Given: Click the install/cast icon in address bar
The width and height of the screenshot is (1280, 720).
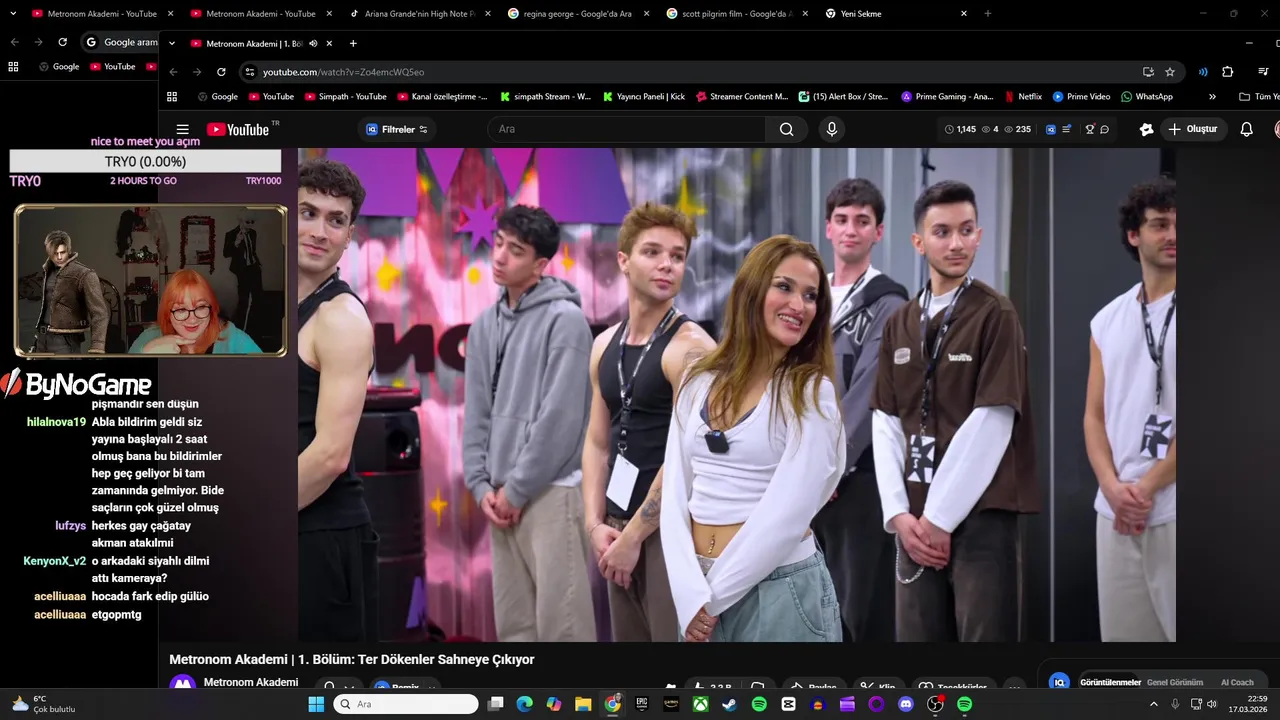Looking at the screenshot, I should 1148,72.
